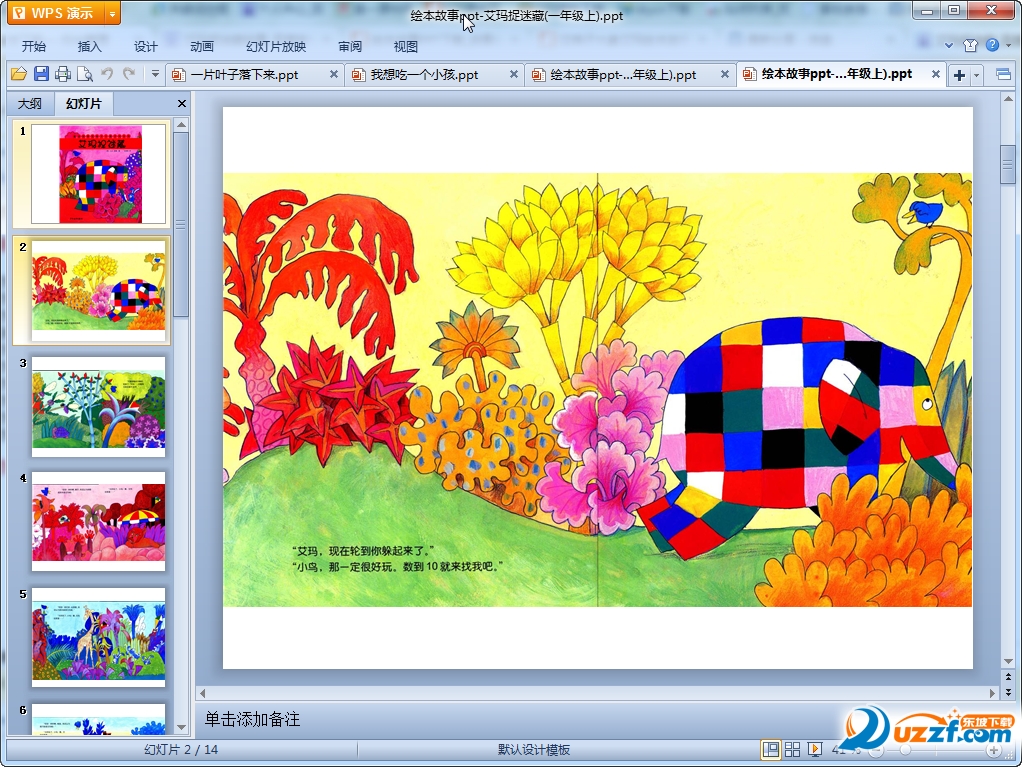Open the 审阅 menu tab
The image size is (1022, 767).
(350, 46)
